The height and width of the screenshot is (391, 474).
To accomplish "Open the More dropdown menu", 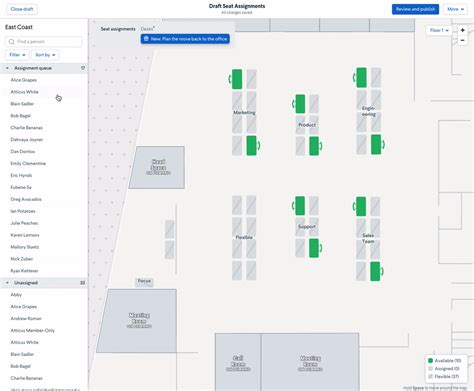I will pos(455,9).
